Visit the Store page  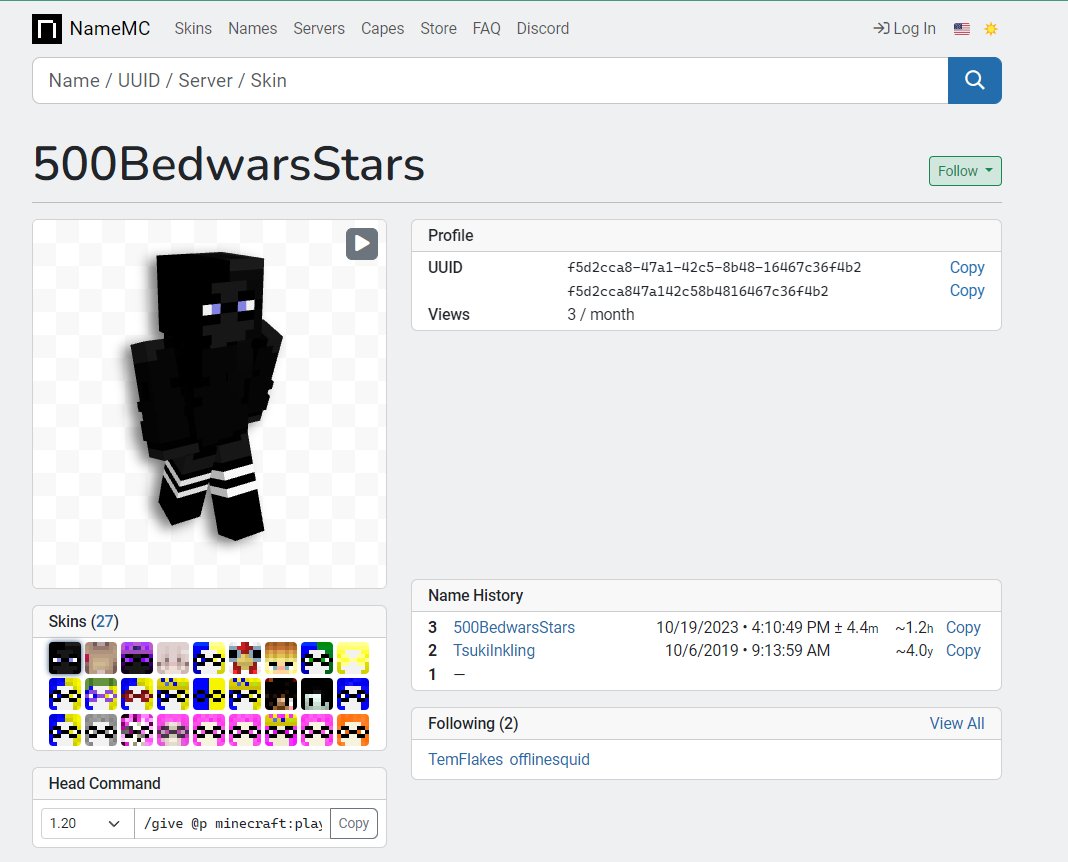pyautogui.click(x=438, y=29)
